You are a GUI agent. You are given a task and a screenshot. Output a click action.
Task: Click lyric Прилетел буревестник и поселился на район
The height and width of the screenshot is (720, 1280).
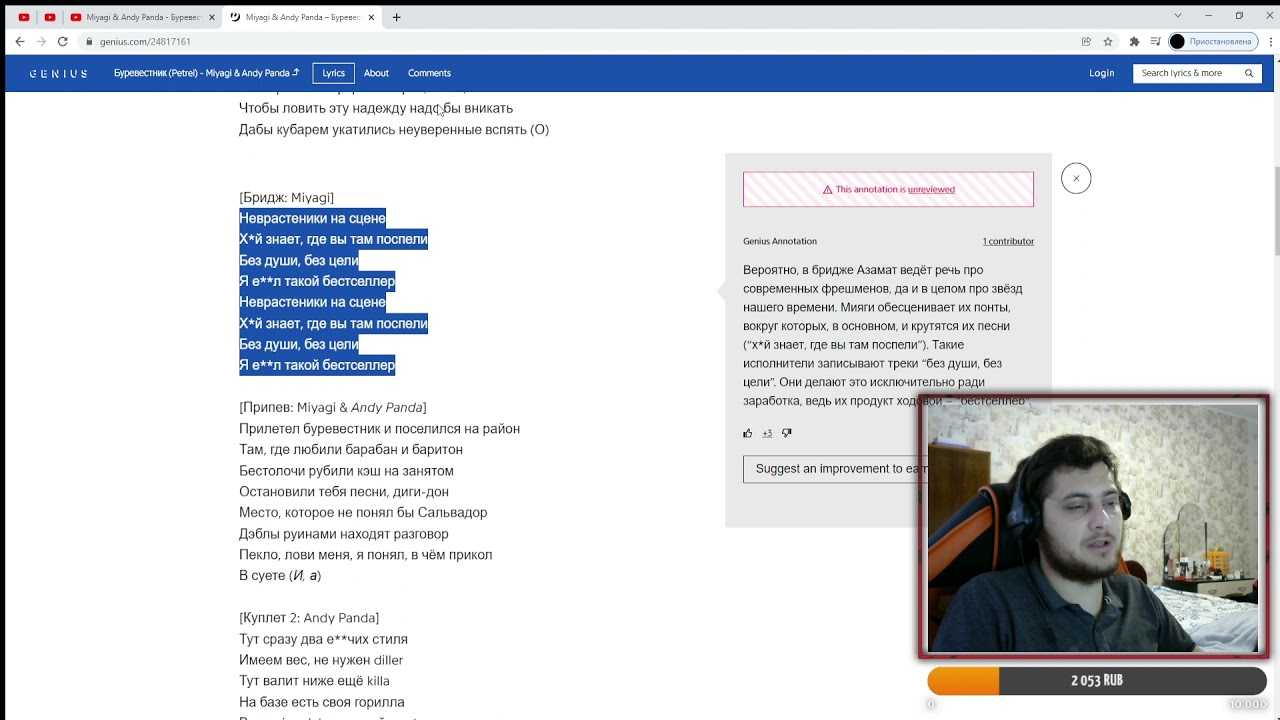pyautogui.click(x=379, y=428)
